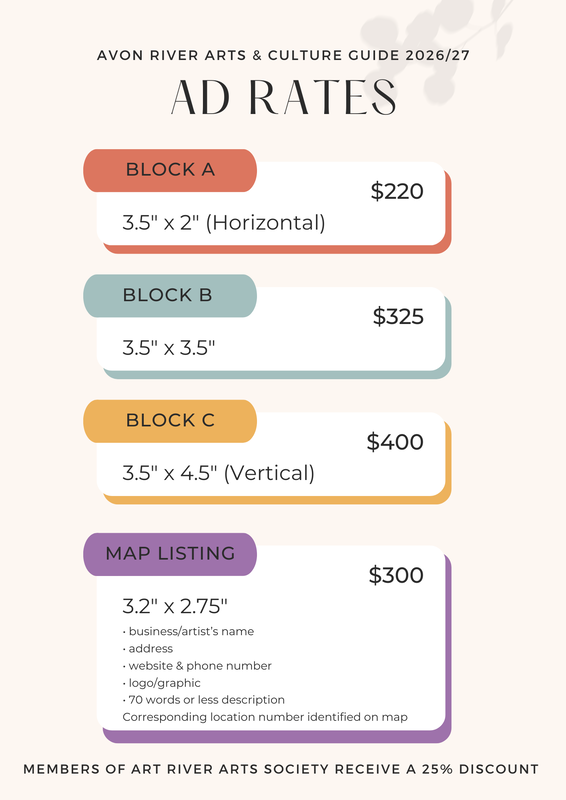Click the 3.5" x 2" (Horizontal) size text
Viewport: 566px width, 800px height.
click(x=224, y=223)
